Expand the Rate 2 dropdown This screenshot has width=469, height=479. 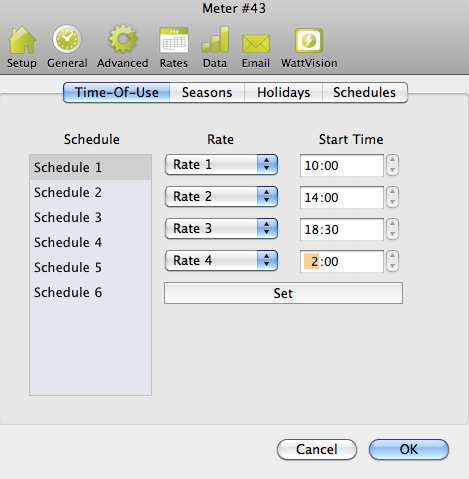point(221,196)
